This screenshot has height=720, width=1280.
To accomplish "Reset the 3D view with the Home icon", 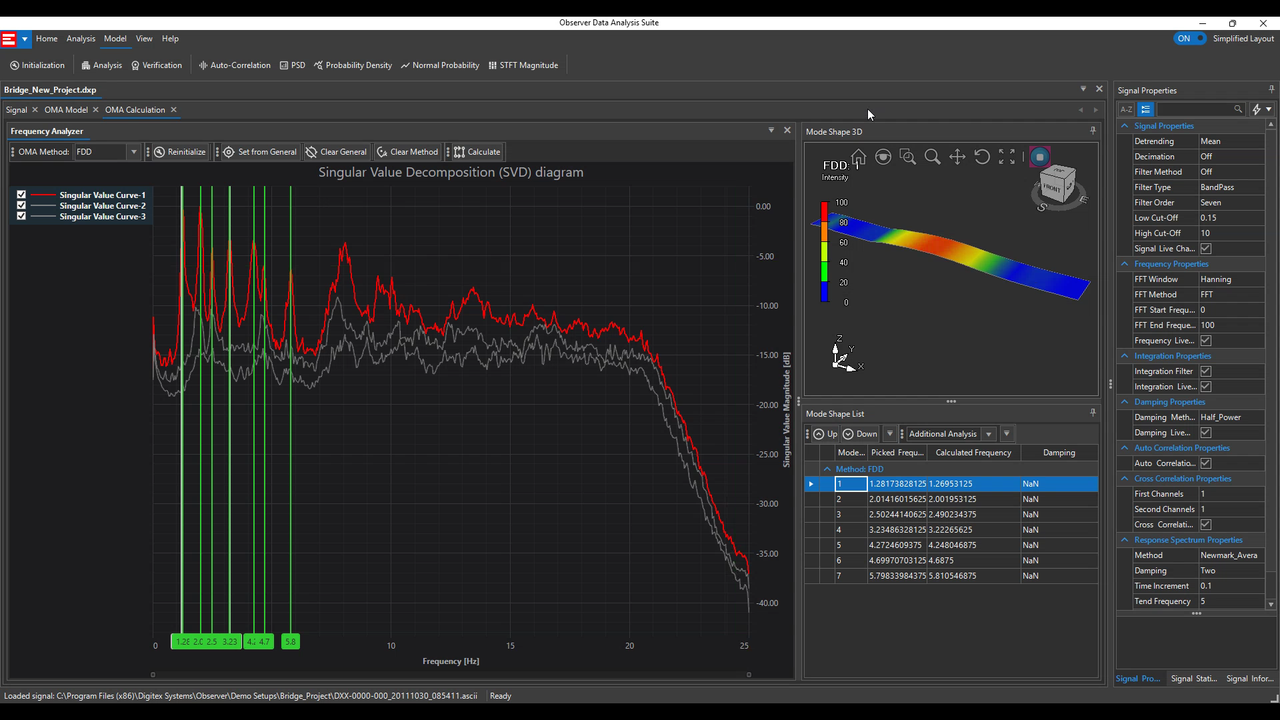I will click(858, 157).
